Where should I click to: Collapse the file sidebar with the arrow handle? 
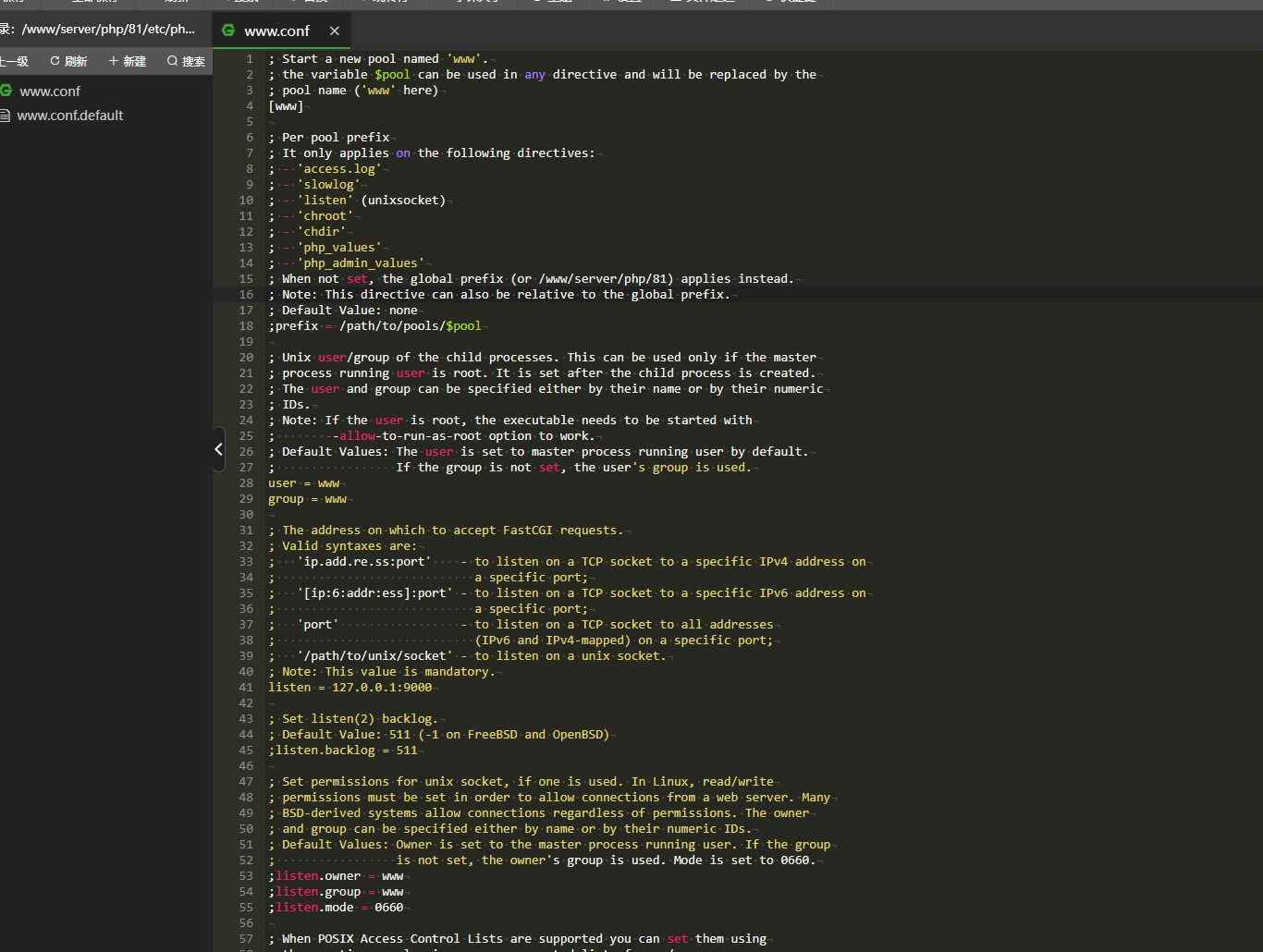coord(218,449)
